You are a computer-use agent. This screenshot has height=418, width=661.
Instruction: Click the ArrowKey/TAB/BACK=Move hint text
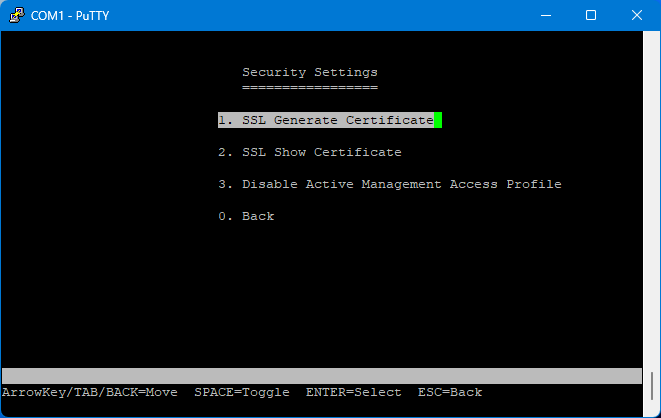(x=89, y=392)
